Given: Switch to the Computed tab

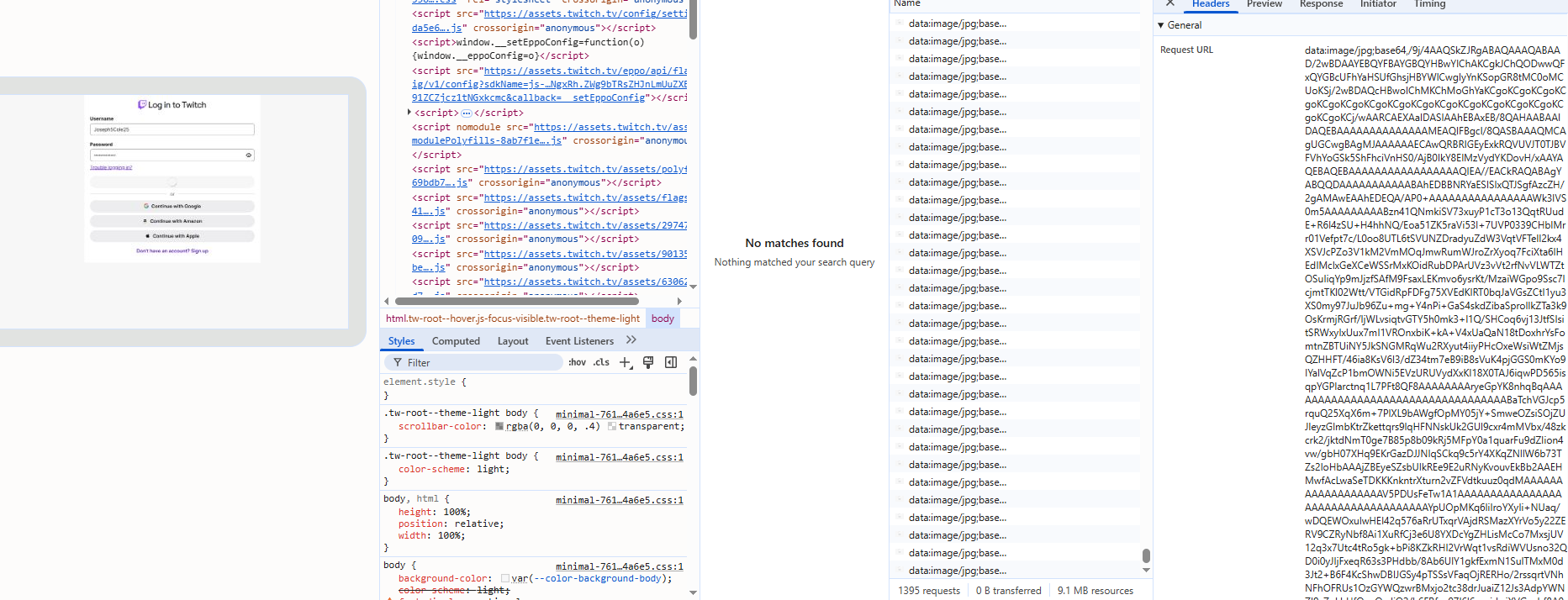Looking at the screenshot, I should coord(456,341).
